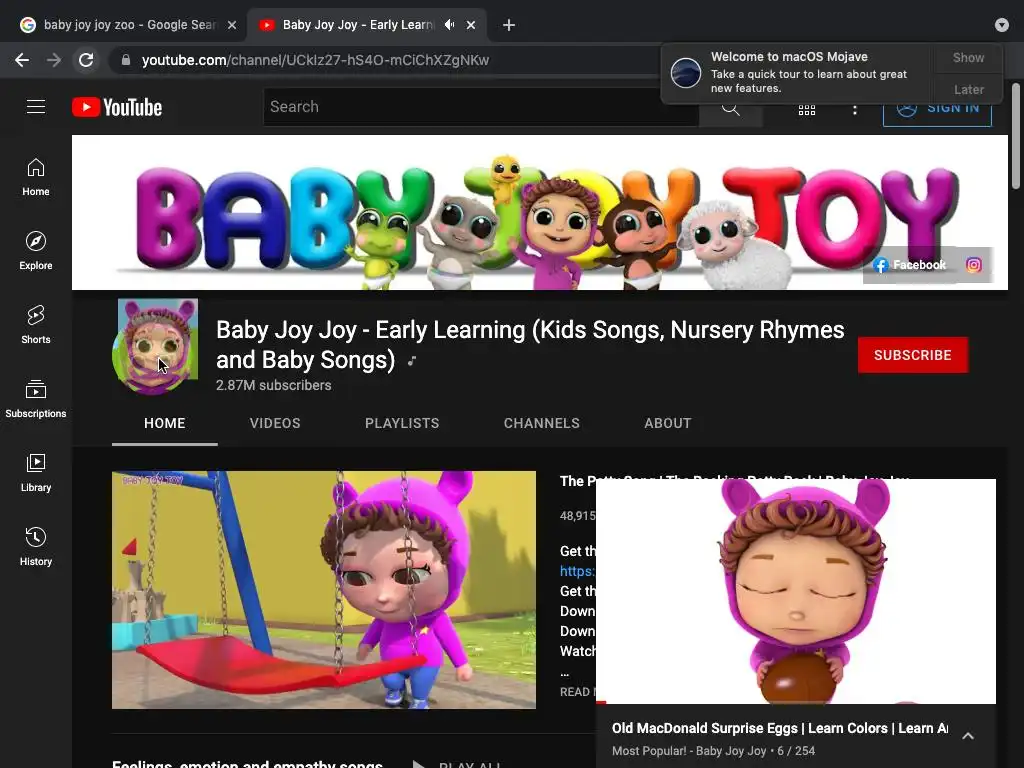1024x768 pixels.
Task: Open the YouTube hamburger guide menu
Action: (36, 106)
